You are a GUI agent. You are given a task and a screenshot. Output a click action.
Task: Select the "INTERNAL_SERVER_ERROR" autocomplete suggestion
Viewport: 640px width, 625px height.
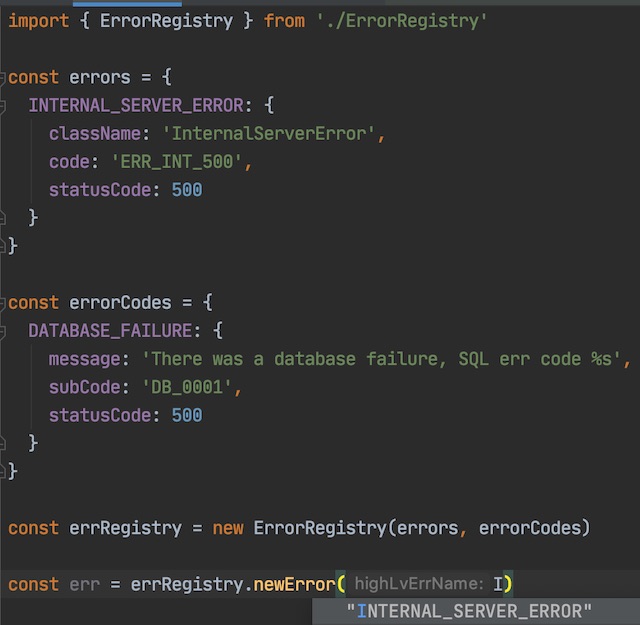[x=476, y=612]
